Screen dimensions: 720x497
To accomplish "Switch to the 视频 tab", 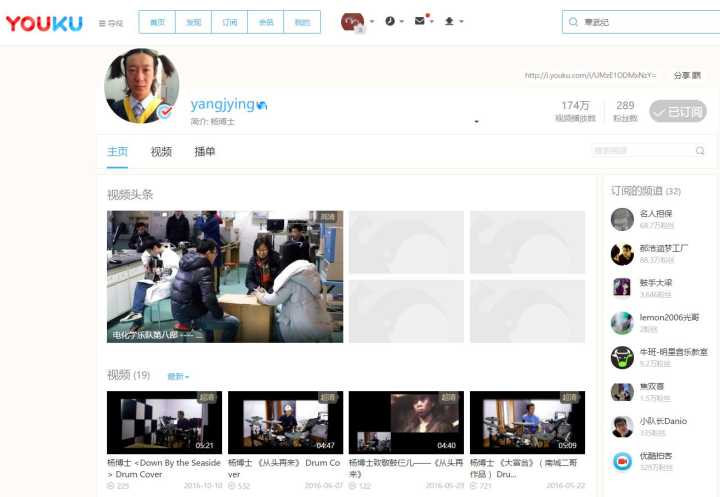I will pyautogui.click(x=161, y=152).
